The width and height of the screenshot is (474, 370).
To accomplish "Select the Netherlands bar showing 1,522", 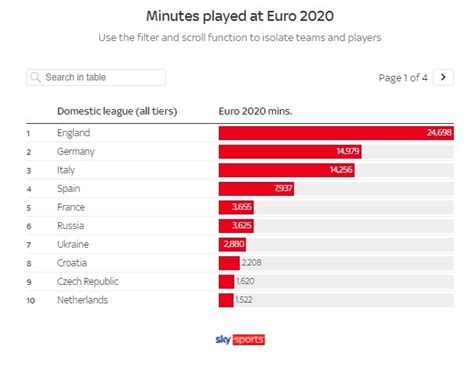I will [226, 300].
